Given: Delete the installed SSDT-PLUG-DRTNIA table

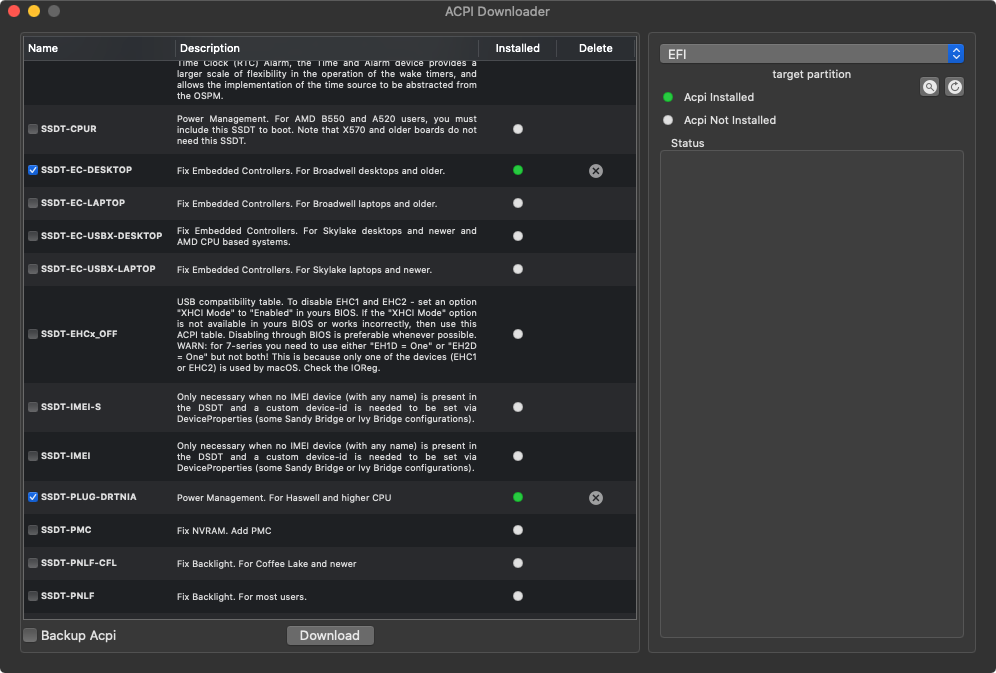Looking at the screenshot, I should 595,498.
